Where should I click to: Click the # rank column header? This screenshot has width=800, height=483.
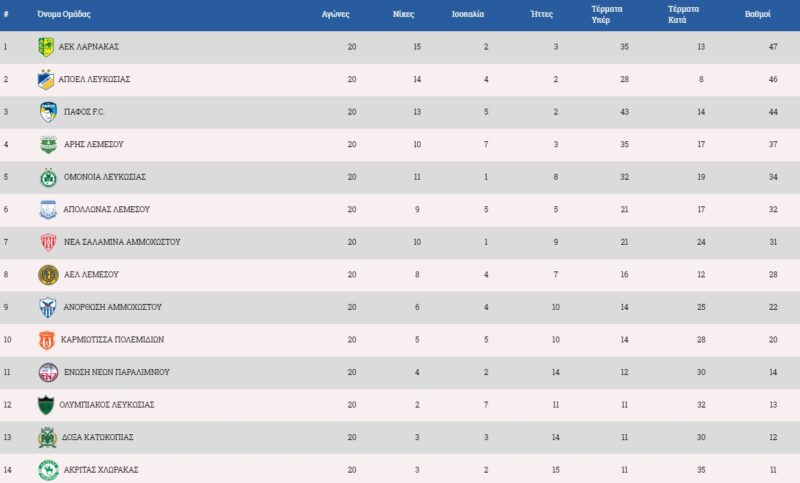6,14
